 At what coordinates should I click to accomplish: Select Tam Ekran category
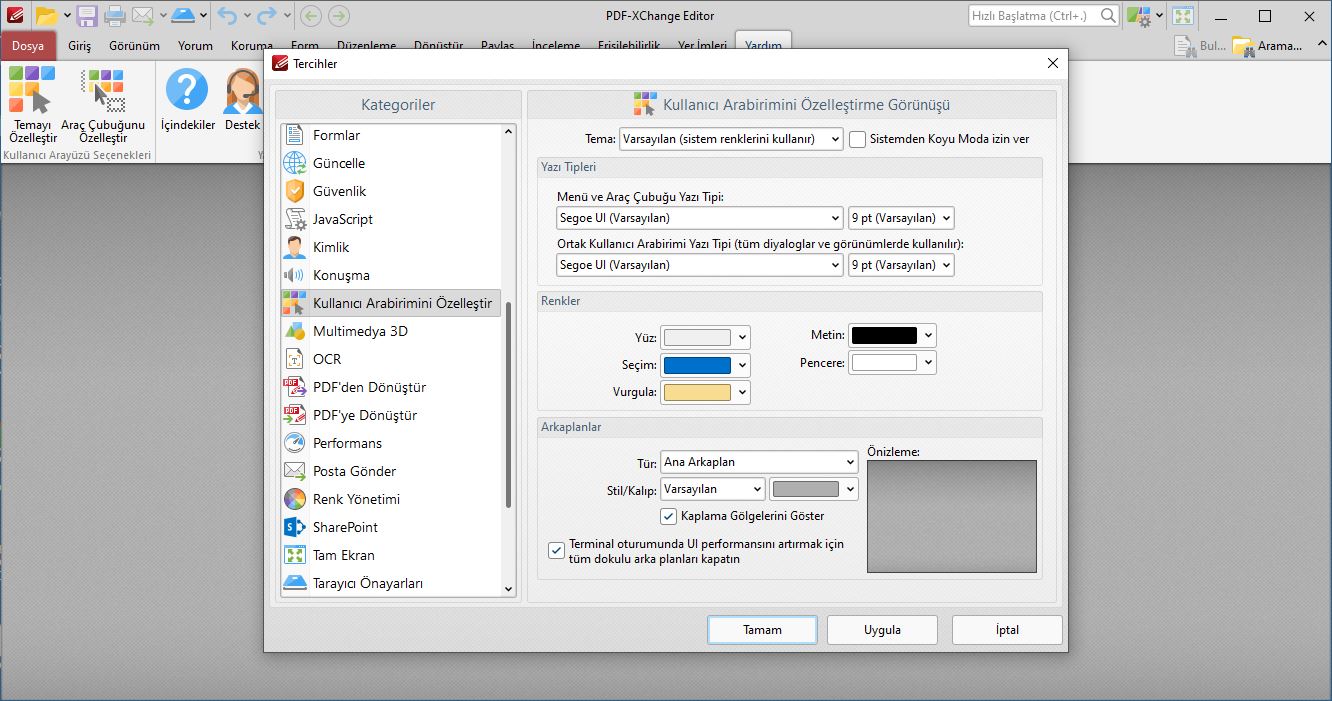391,555
